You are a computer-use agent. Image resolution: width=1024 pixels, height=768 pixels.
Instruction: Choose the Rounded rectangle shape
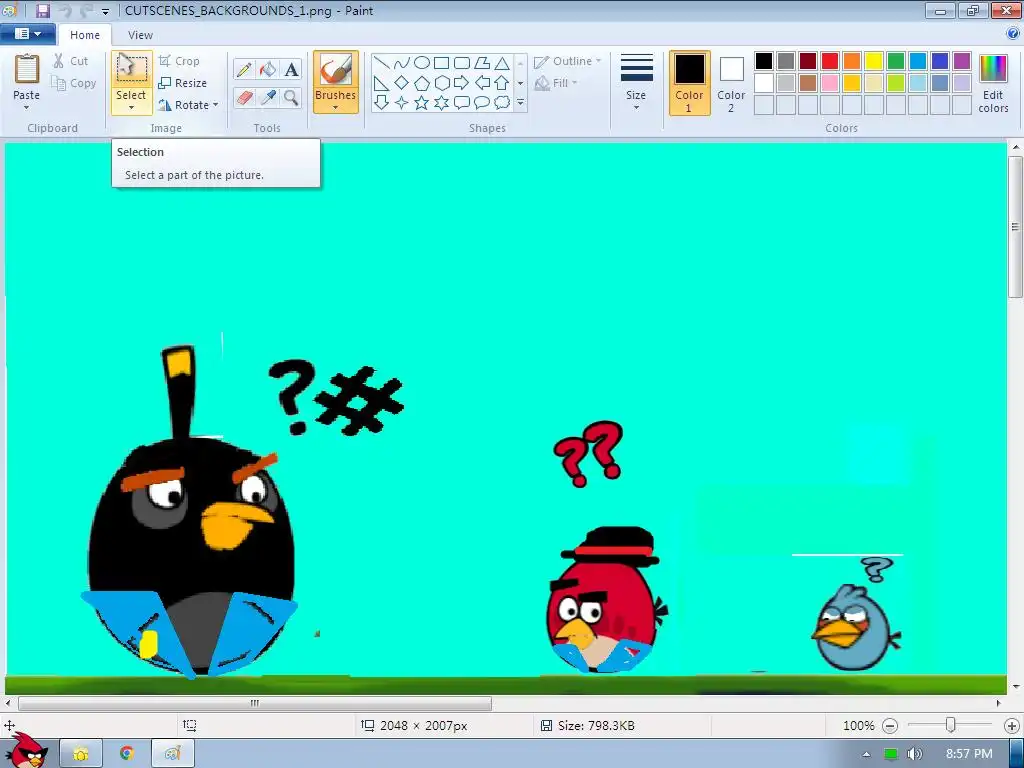[462, 63]
